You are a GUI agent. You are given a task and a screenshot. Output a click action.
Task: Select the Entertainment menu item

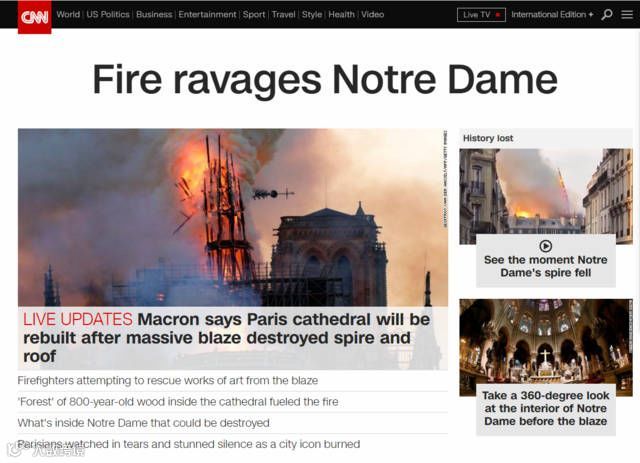point(207,14)
